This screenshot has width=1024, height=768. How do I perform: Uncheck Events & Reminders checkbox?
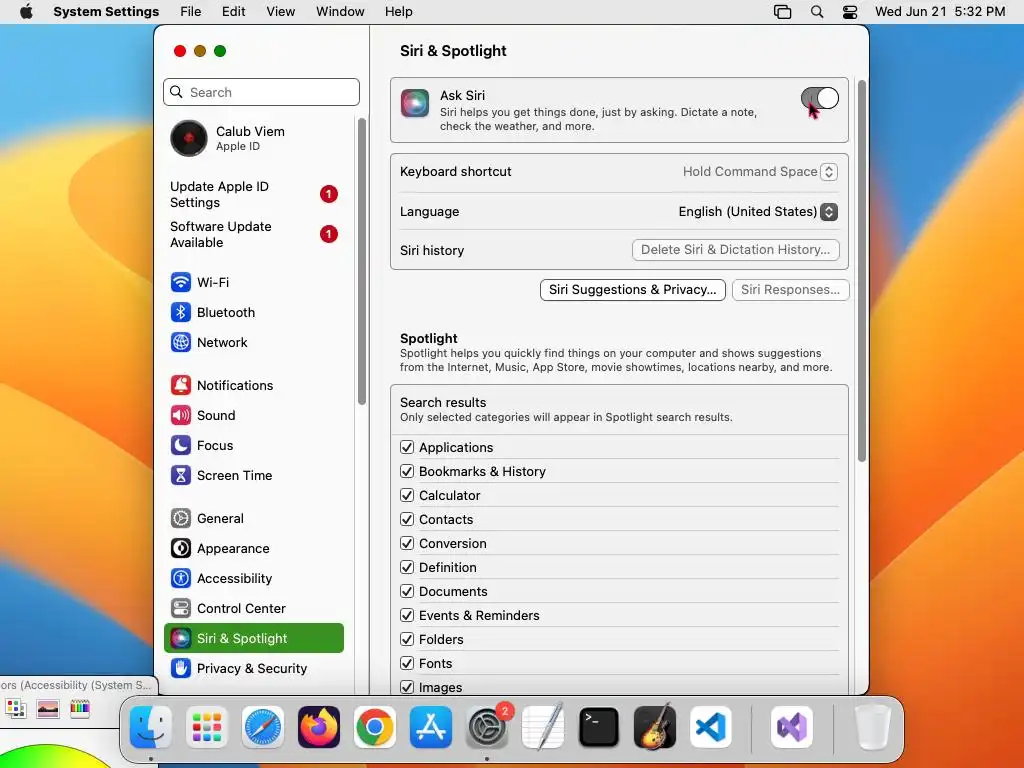point(407,615)
